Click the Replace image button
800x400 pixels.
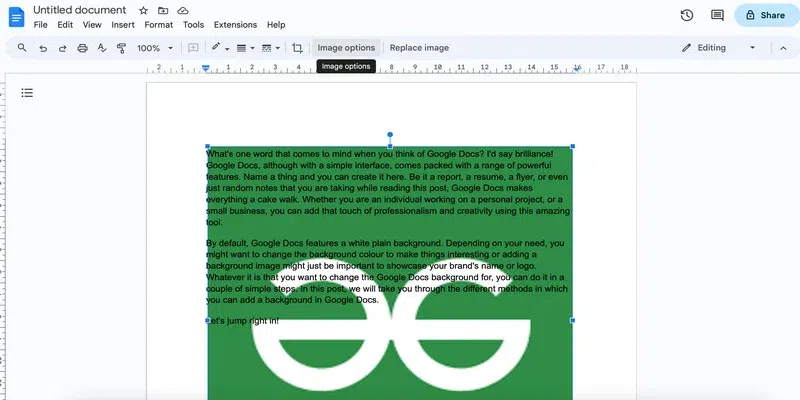tap(419, 47)
